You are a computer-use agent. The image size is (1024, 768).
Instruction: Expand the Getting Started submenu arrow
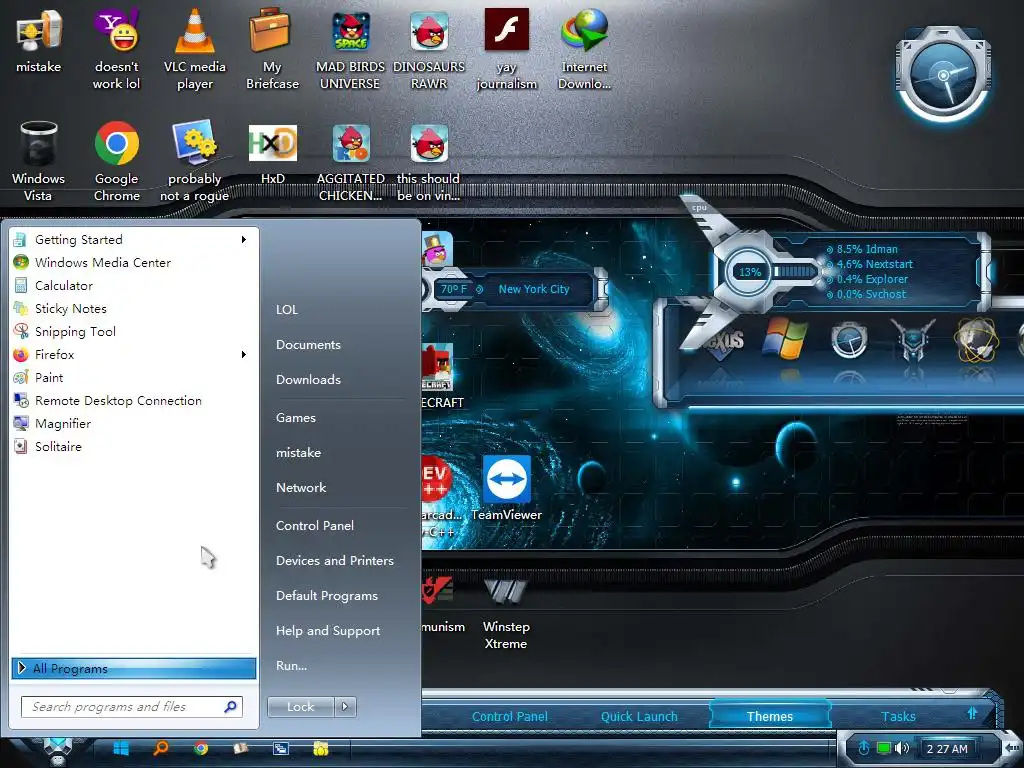tap(244, 240)
